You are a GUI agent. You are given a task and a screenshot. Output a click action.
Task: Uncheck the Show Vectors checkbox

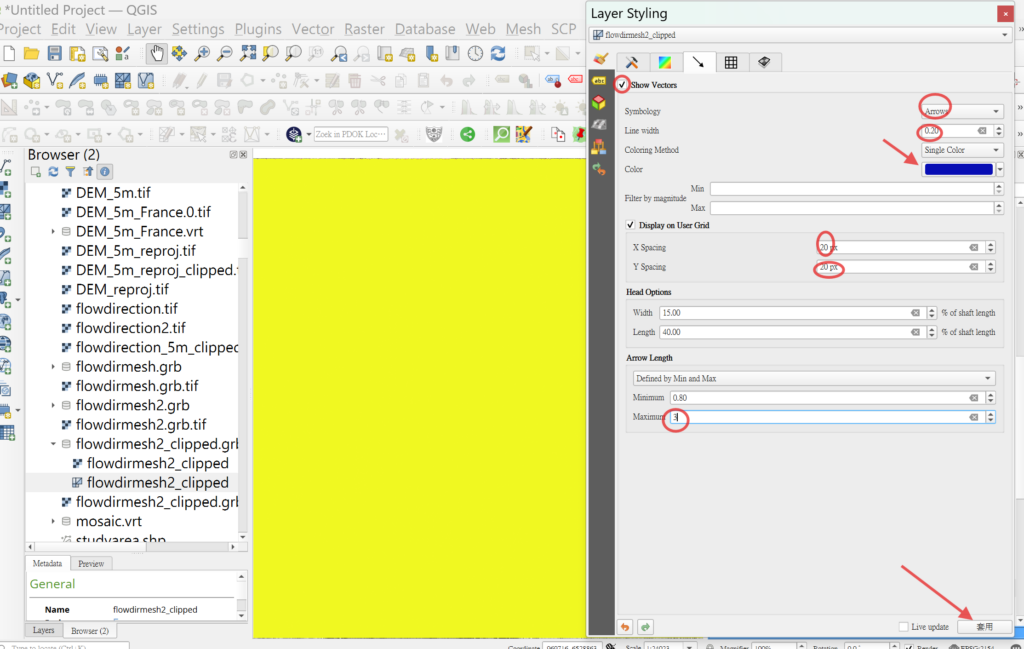click(623, 85)
